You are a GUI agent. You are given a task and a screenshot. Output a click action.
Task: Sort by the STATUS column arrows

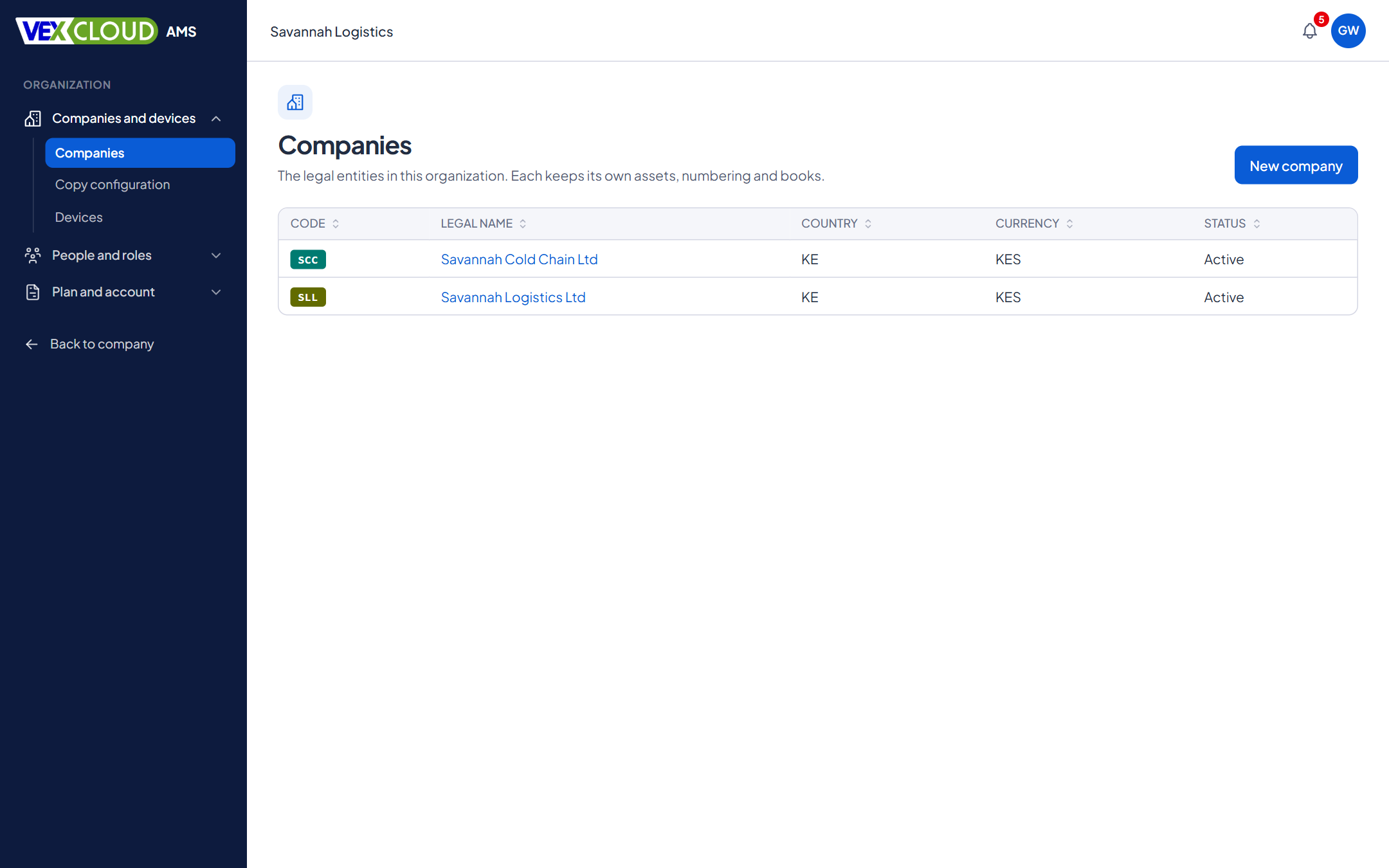1257,224
